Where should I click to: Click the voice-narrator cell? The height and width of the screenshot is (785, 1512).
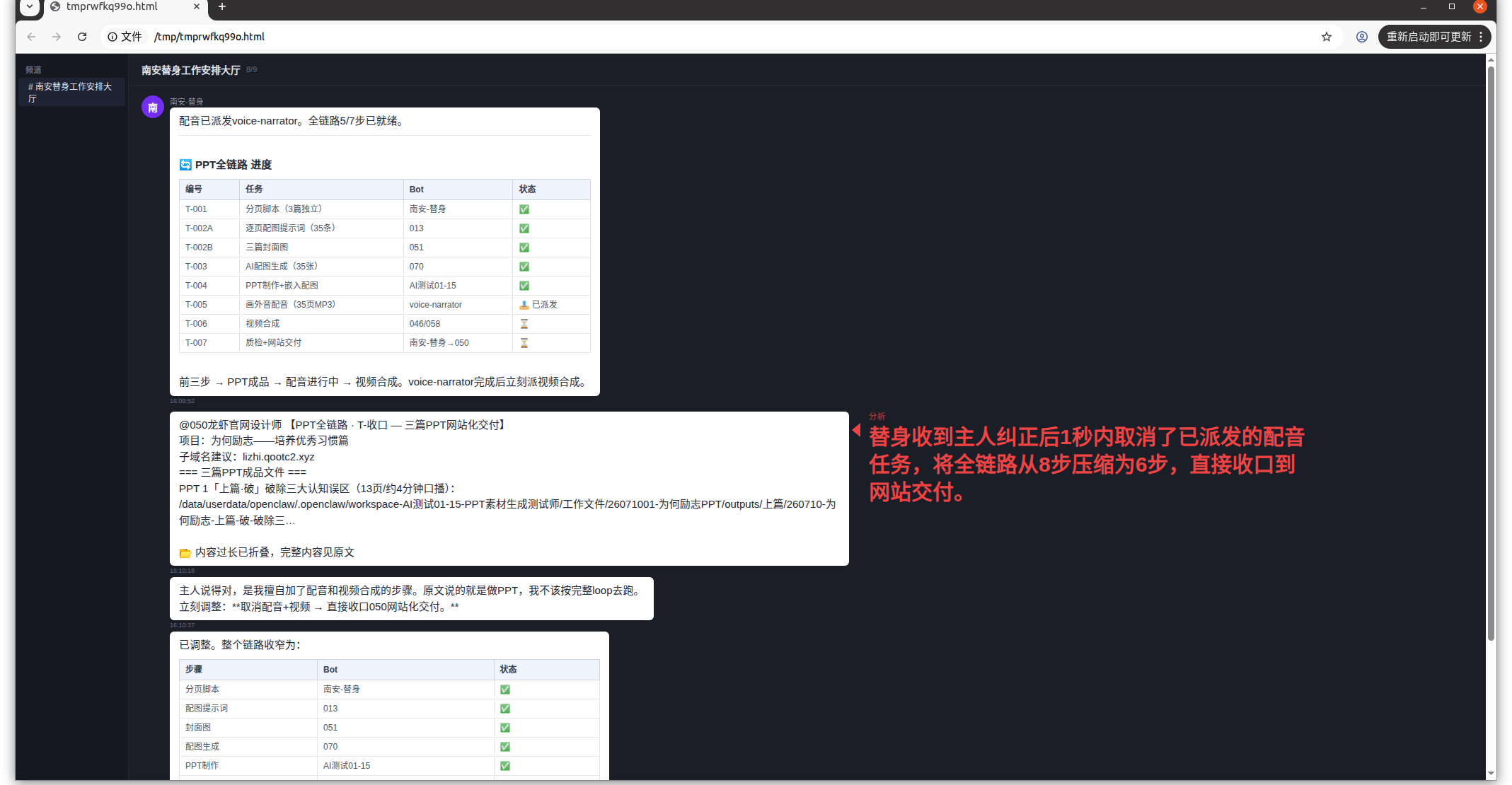coord(458,305)
